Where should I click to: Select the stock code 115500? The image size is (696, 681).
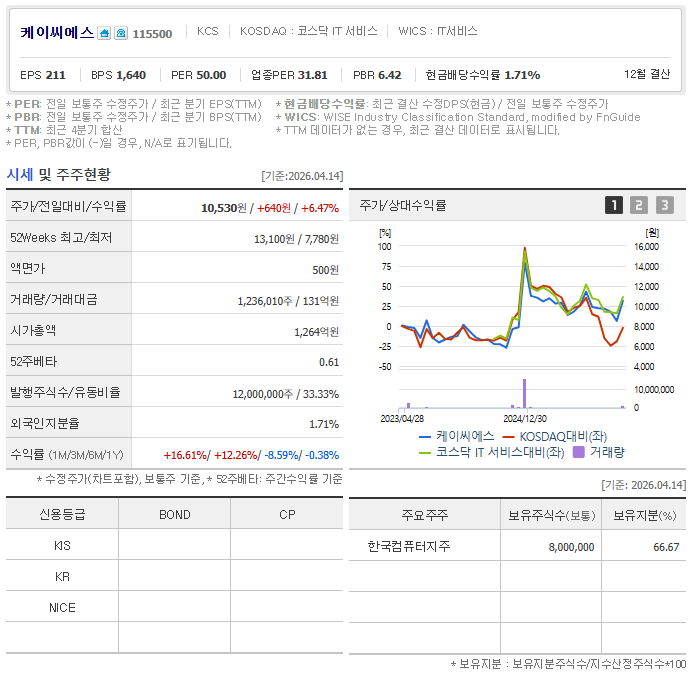point(152,34)
